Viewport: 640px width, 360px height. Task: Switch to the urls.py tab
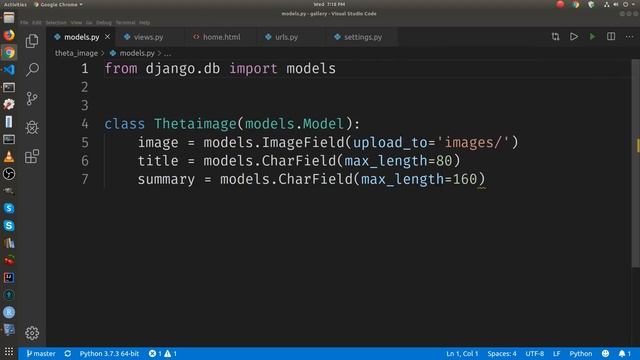point(286,37)
